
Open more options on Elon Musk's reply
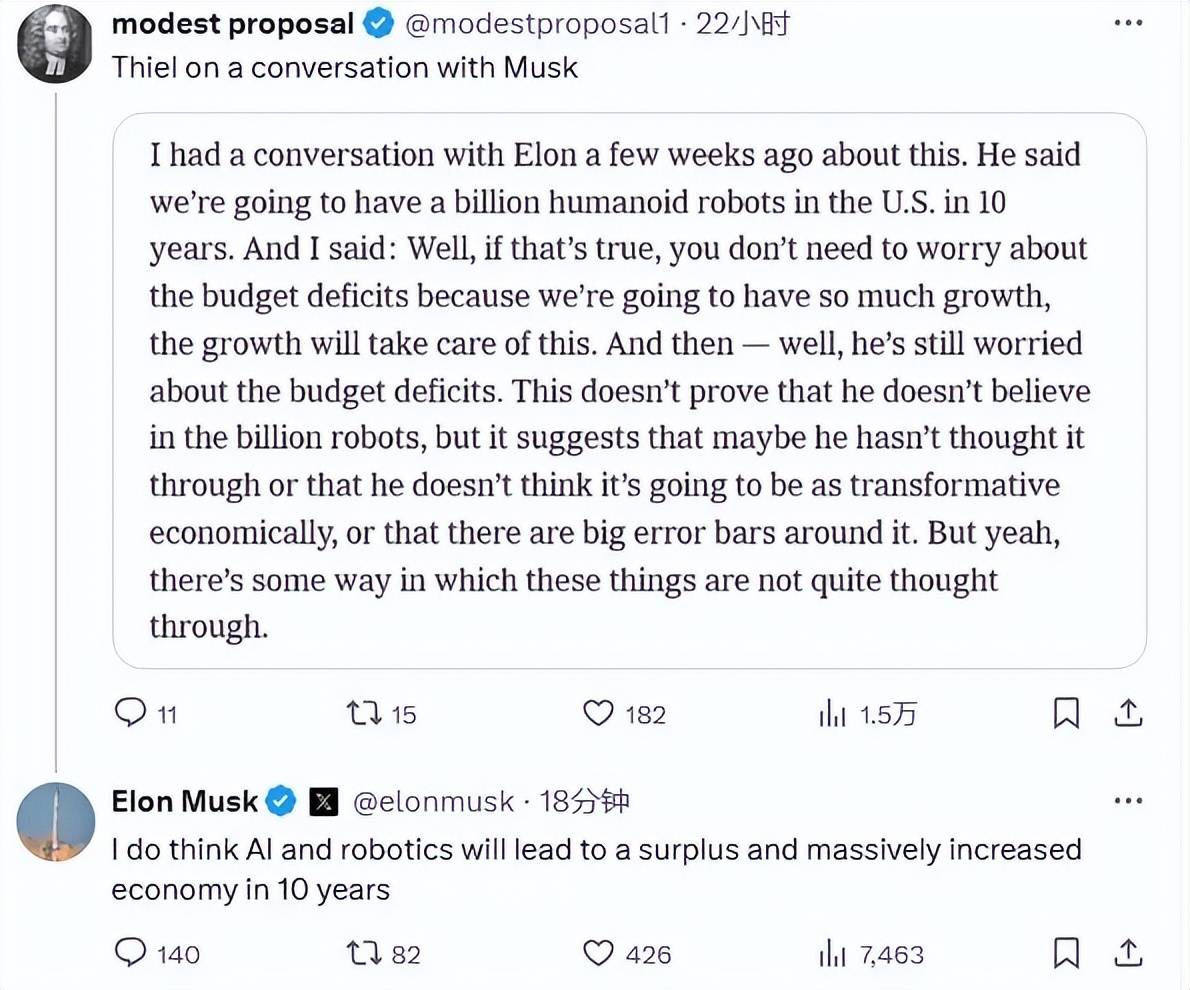tap(1129, 800)
